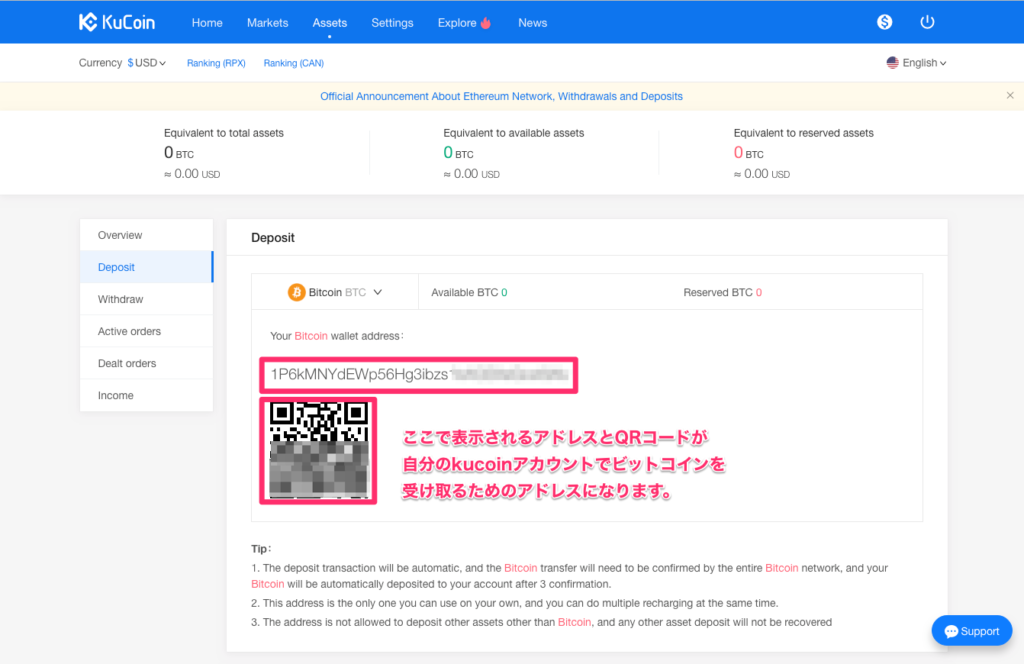Screen dimensions: 1024x664
Task: Select Overview in the sidebar
Action: (146, 235)
